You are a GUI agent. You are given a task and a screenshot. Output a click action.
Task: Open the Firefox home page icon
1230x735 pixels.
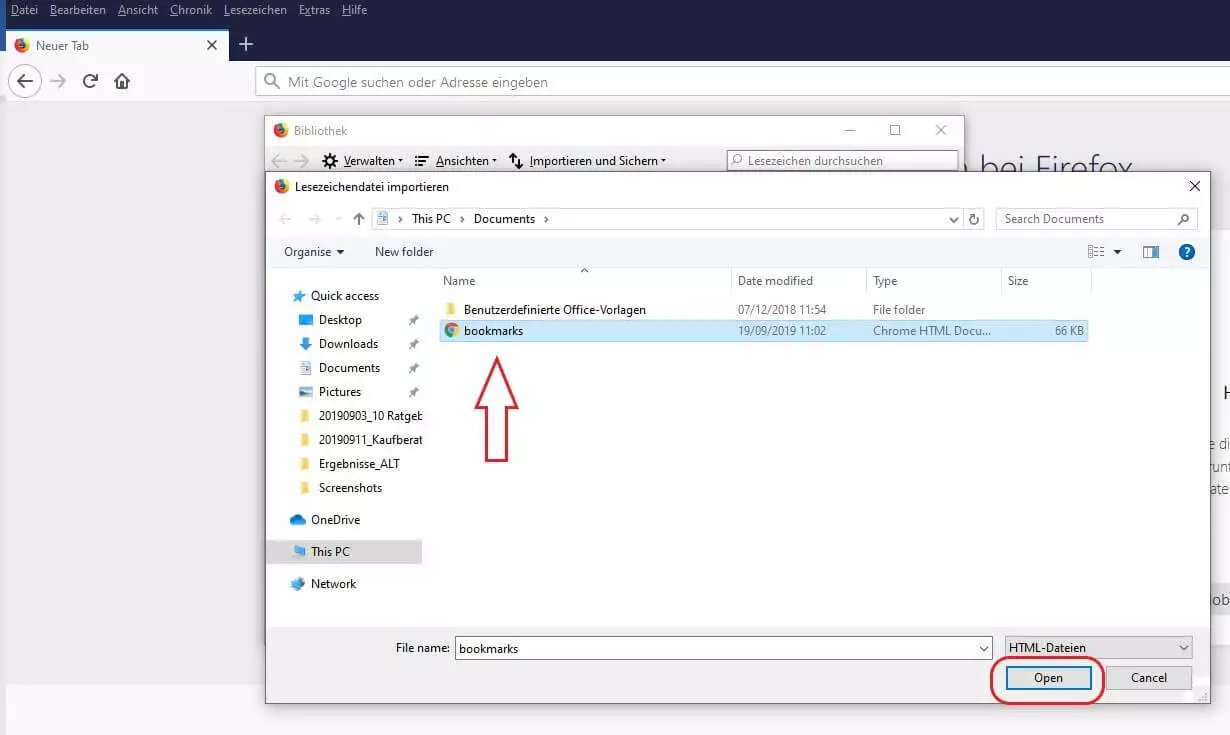tap(122, 81)
